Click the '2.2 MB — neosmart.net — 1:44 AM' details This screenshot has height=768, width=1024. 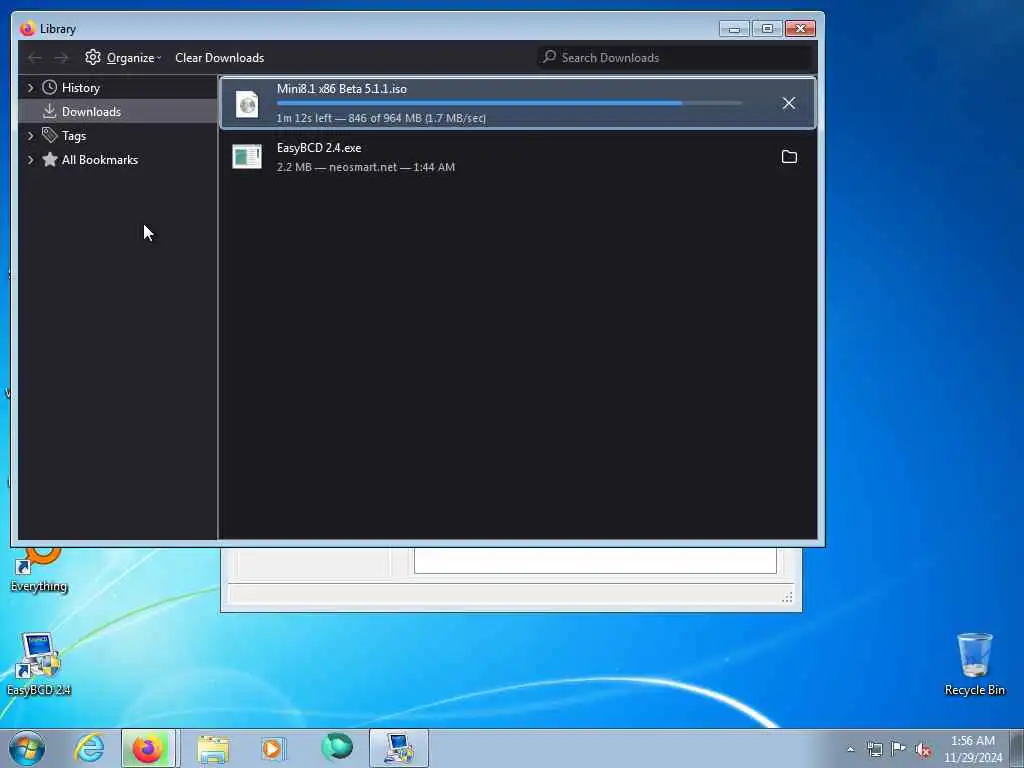(366, 167)
